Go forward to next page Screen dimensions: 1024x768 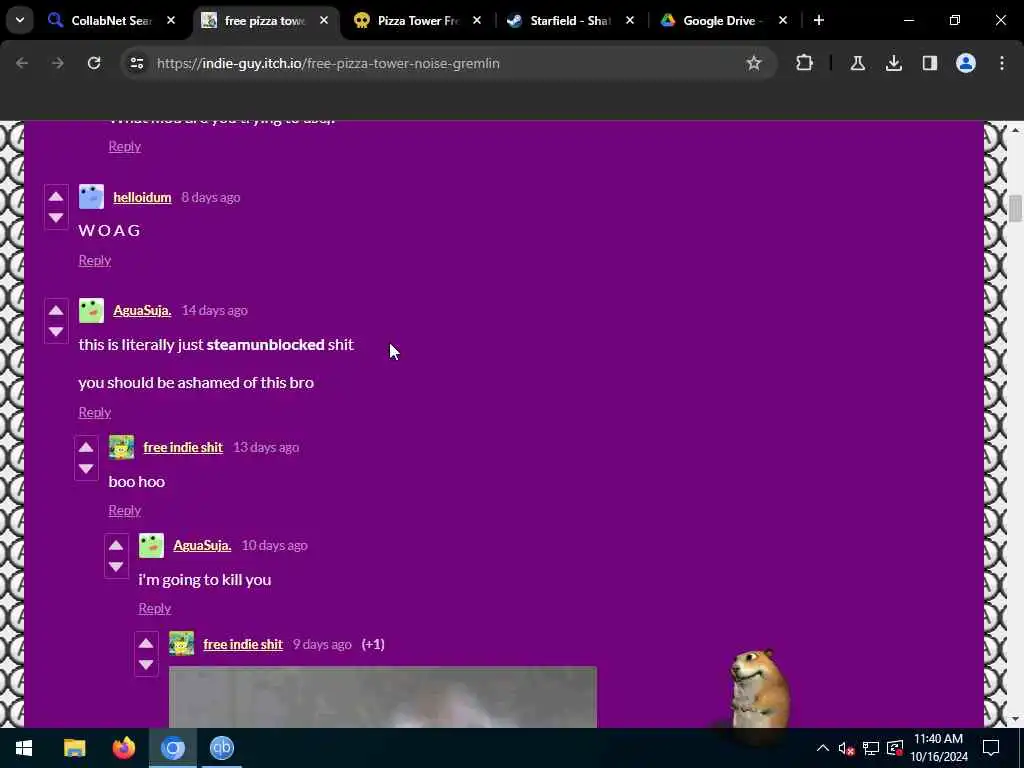click(57, 63)
